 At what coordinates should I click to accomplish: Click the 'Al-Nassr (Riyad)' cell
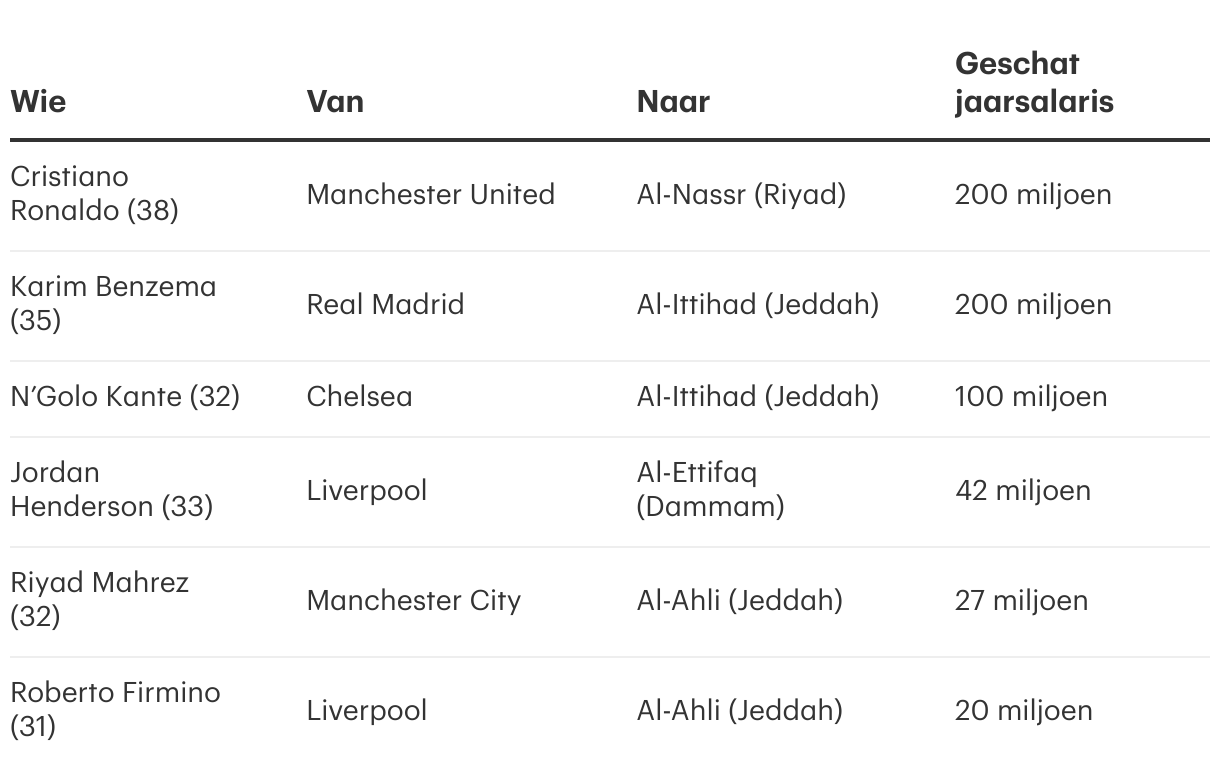(x=741, y=194)
